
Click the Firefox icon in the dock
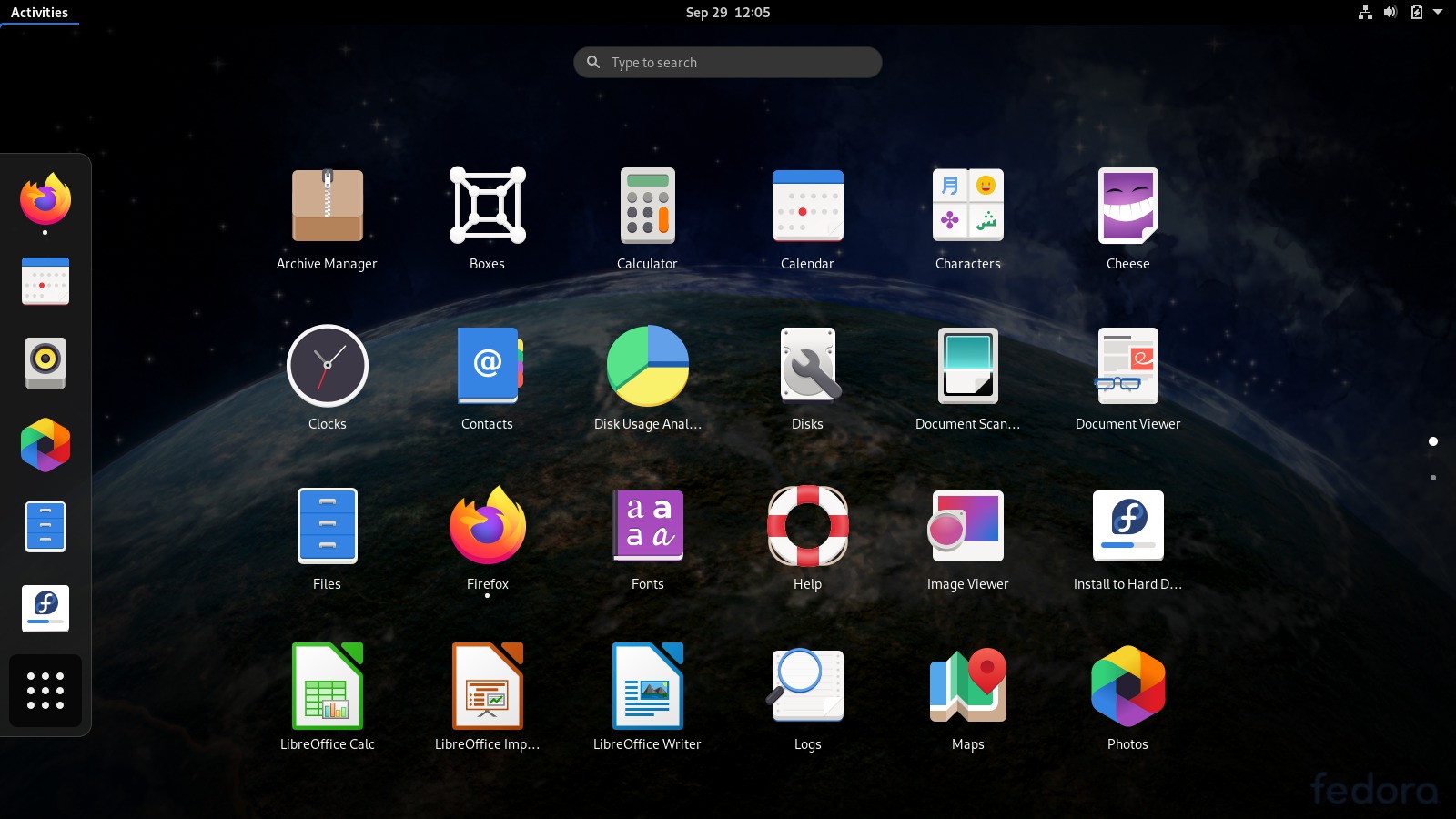pyautogui.click(x=45, y=199)
